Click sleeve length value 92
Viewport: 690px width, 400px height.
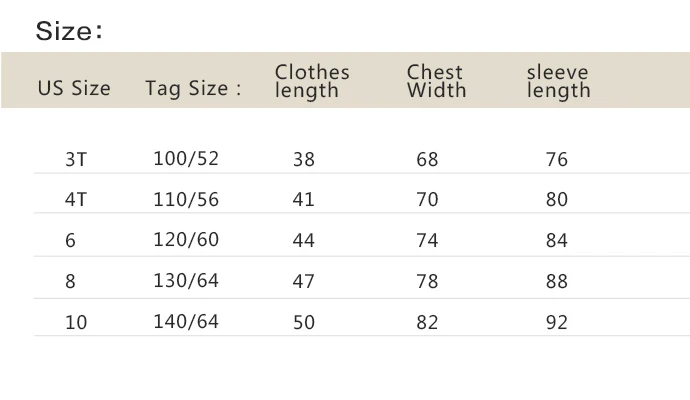557,322
